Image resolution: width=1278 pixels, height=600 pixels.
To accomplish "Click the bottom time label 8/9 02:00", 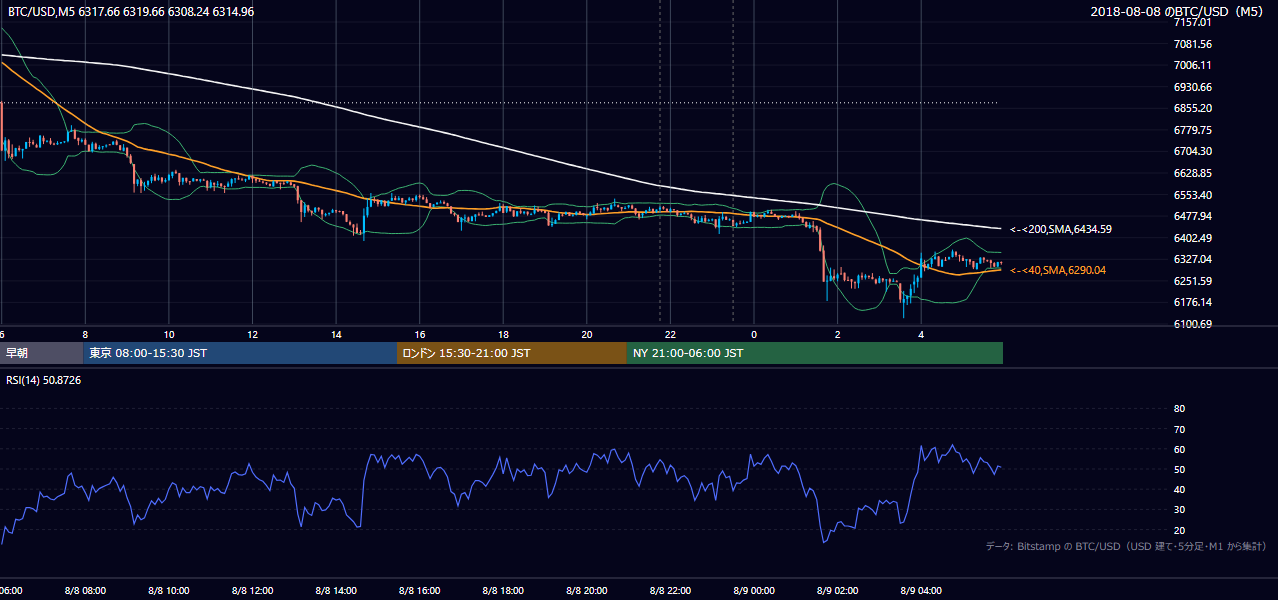I will point(837,591).
